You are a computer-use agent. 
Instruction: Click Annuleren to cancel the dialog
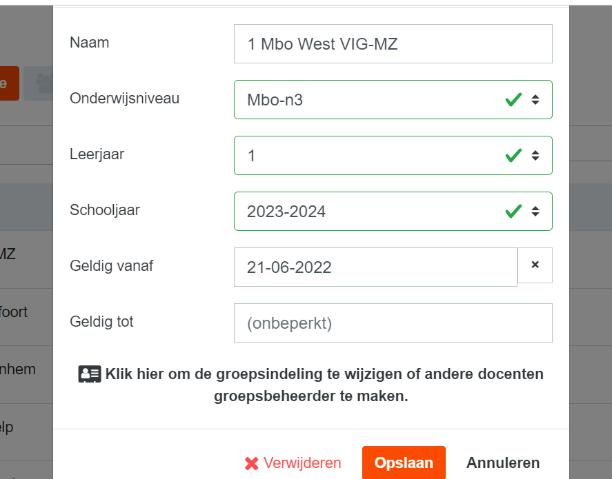pos(502,463)
